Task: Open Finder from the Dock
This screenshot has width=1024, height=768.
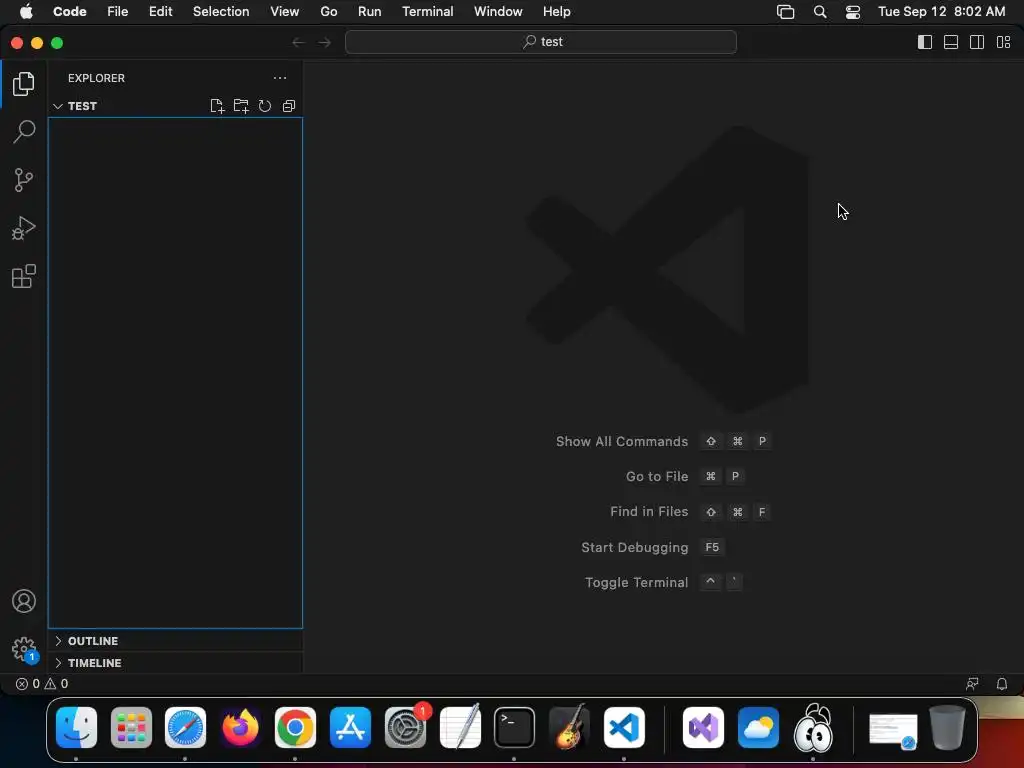Action: point(76,728)
